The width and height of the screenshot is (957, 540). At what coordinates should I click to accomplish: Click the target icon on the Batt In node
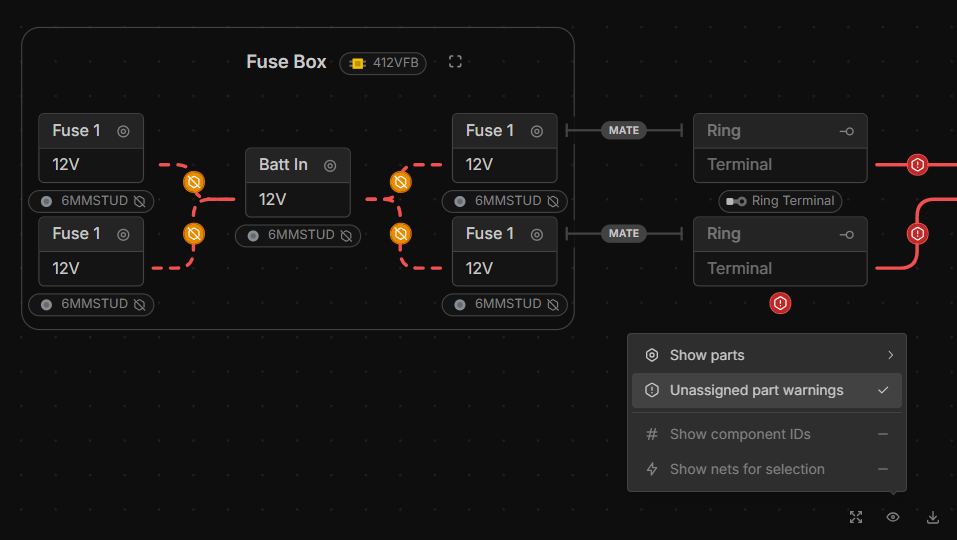(x=330, y=165)
